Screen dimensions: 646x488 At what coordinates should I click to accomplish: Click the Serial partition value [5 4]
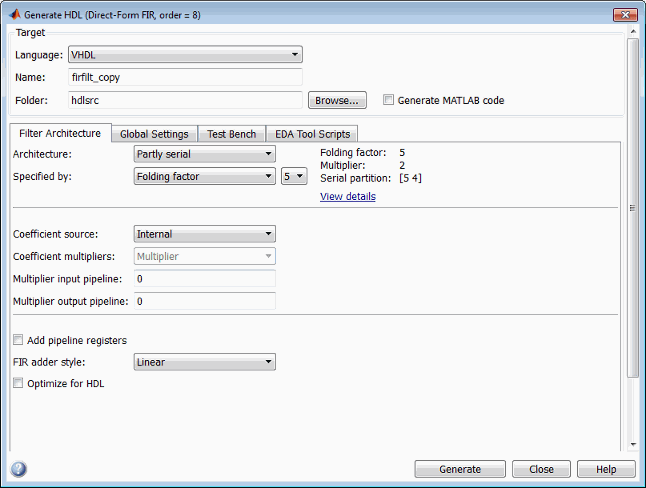point(410,178)
